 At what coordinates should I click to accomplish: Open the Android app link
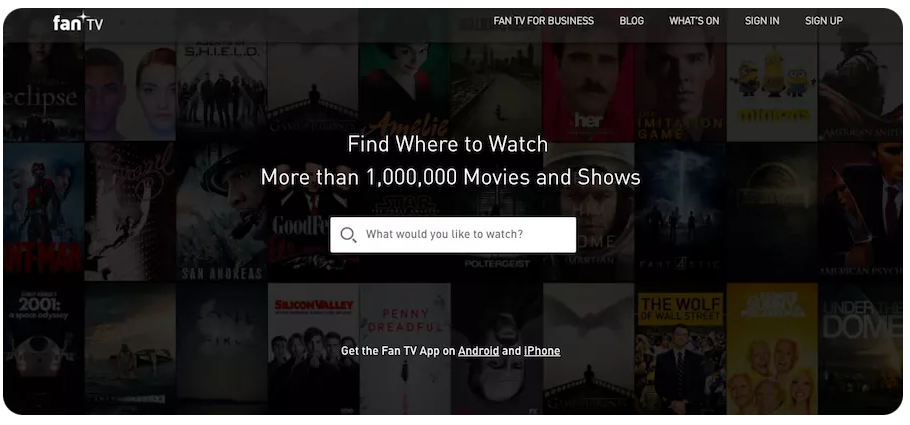tap(478, 351)
